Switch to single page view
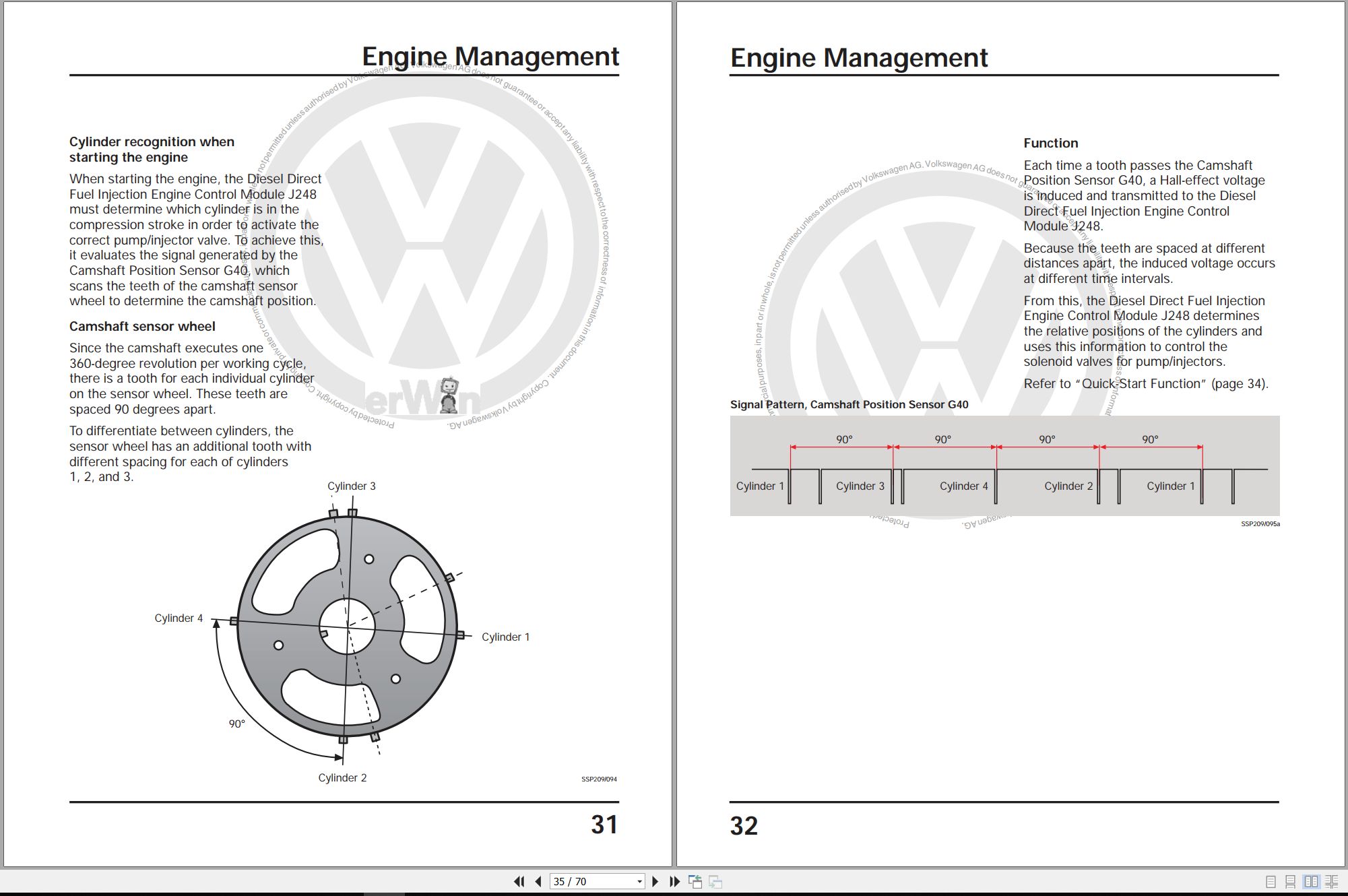1348x896 pixels. (1271, 881)
